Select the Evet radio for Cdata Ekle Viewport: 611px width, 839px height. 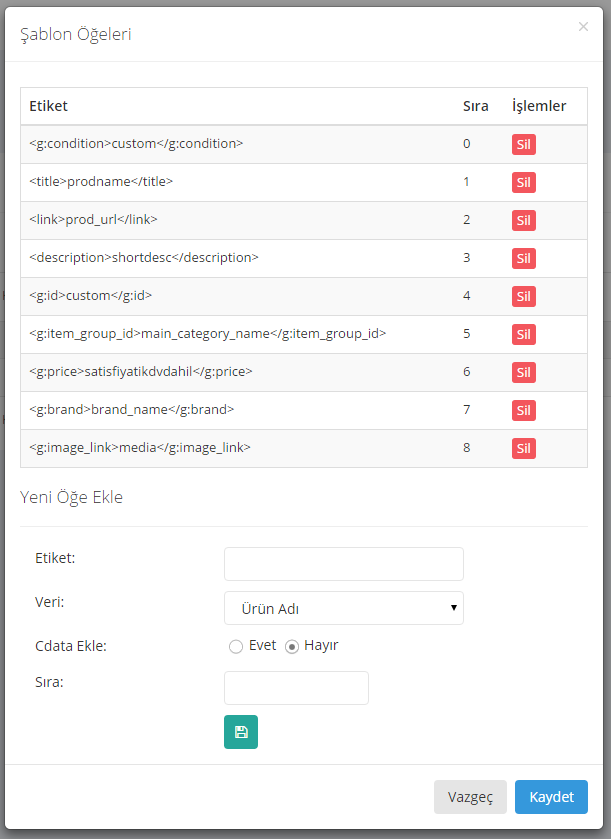click(x=236, y=646)
